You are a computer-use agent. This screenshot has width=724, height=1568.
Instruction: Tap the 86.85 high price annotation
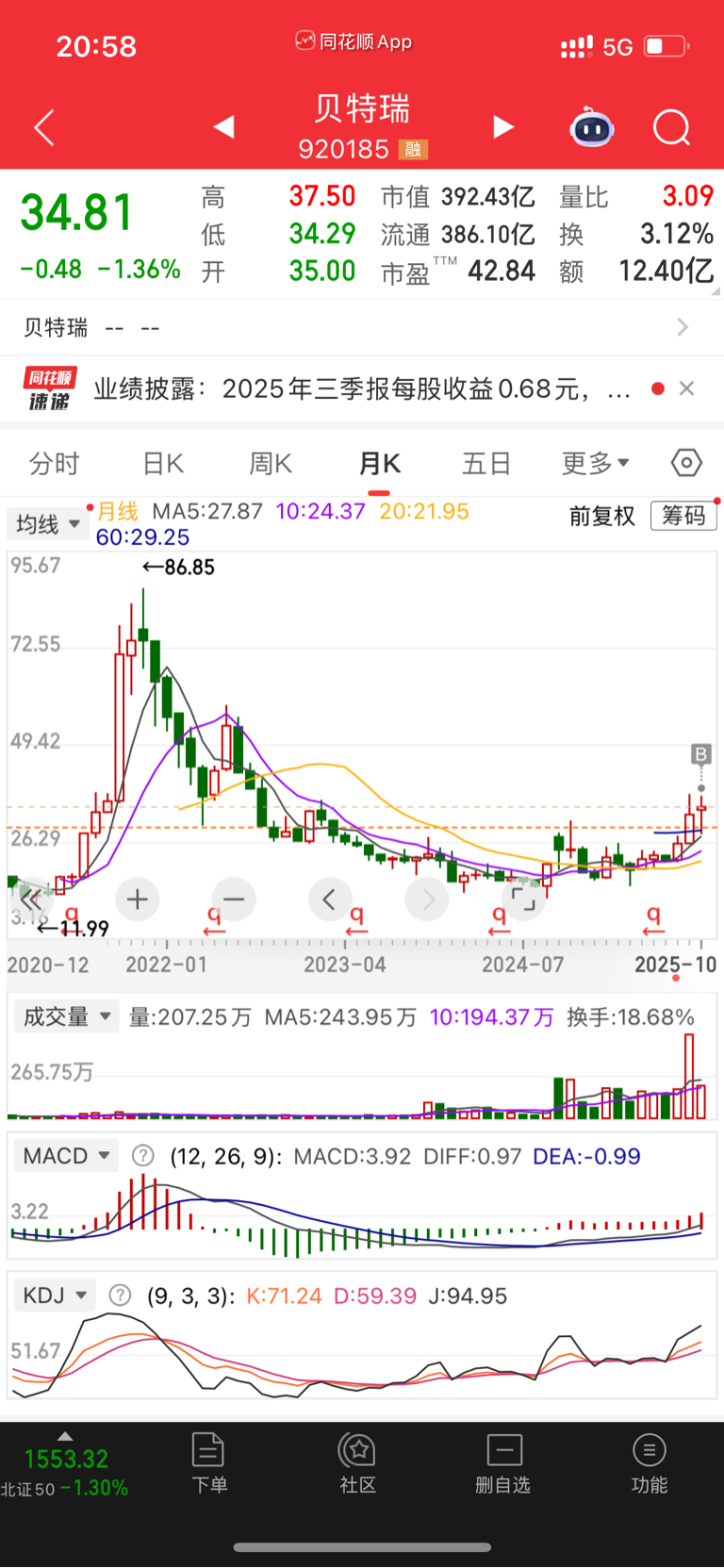tap(178, 567)
